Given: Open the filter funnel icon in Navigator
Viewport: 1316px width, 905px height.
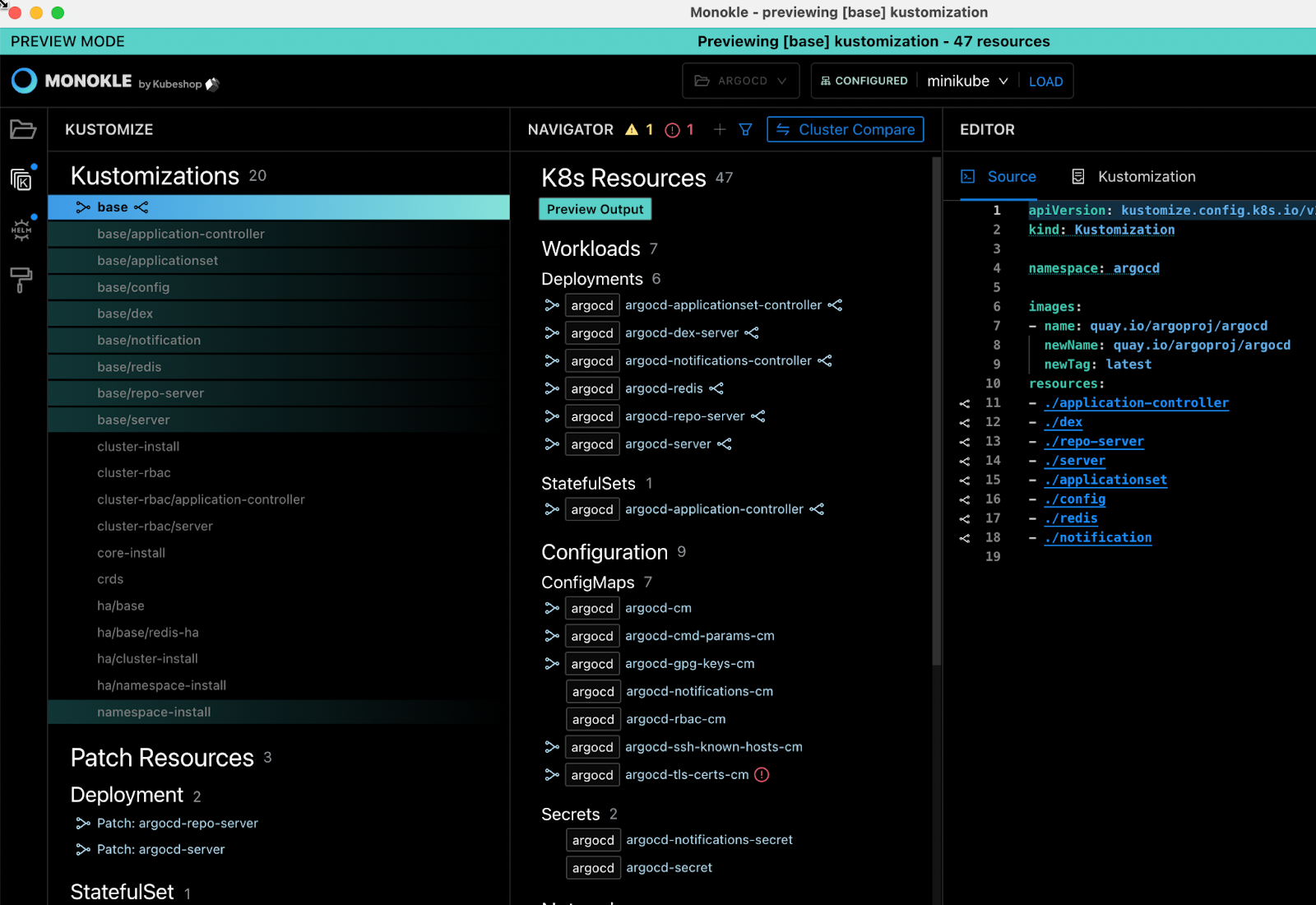Looking at the screenshot, I should pyautogui.click(x=745, y=129).
